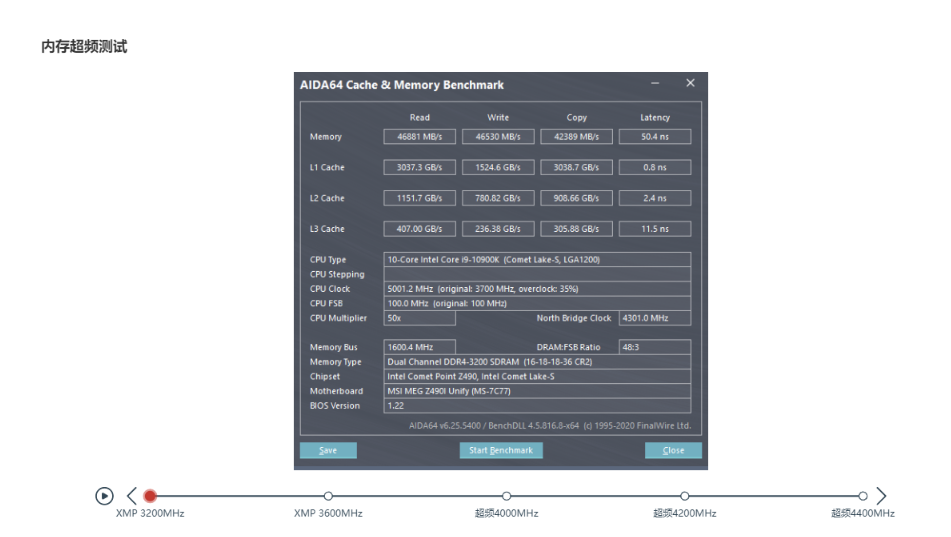Click L1 Cache Latency value 0.8 ns
Image resolution: width=951 pixels, height=537 pixels.
tap(655, 167)
